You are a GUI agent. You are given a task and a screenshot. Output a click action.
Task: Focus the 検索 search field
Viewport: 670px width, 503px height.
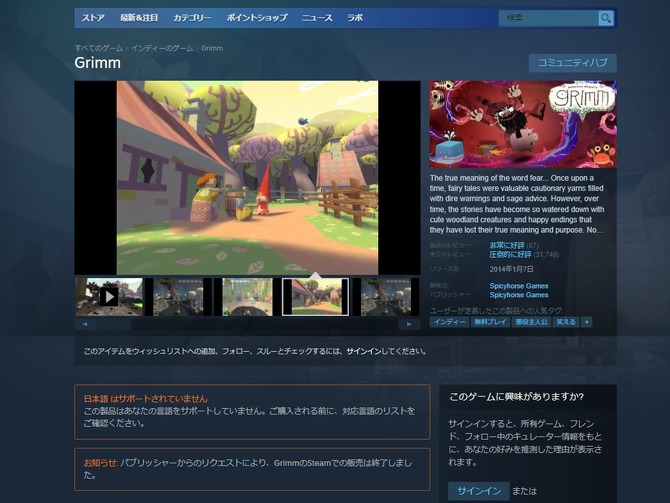(x=548, y=18)
